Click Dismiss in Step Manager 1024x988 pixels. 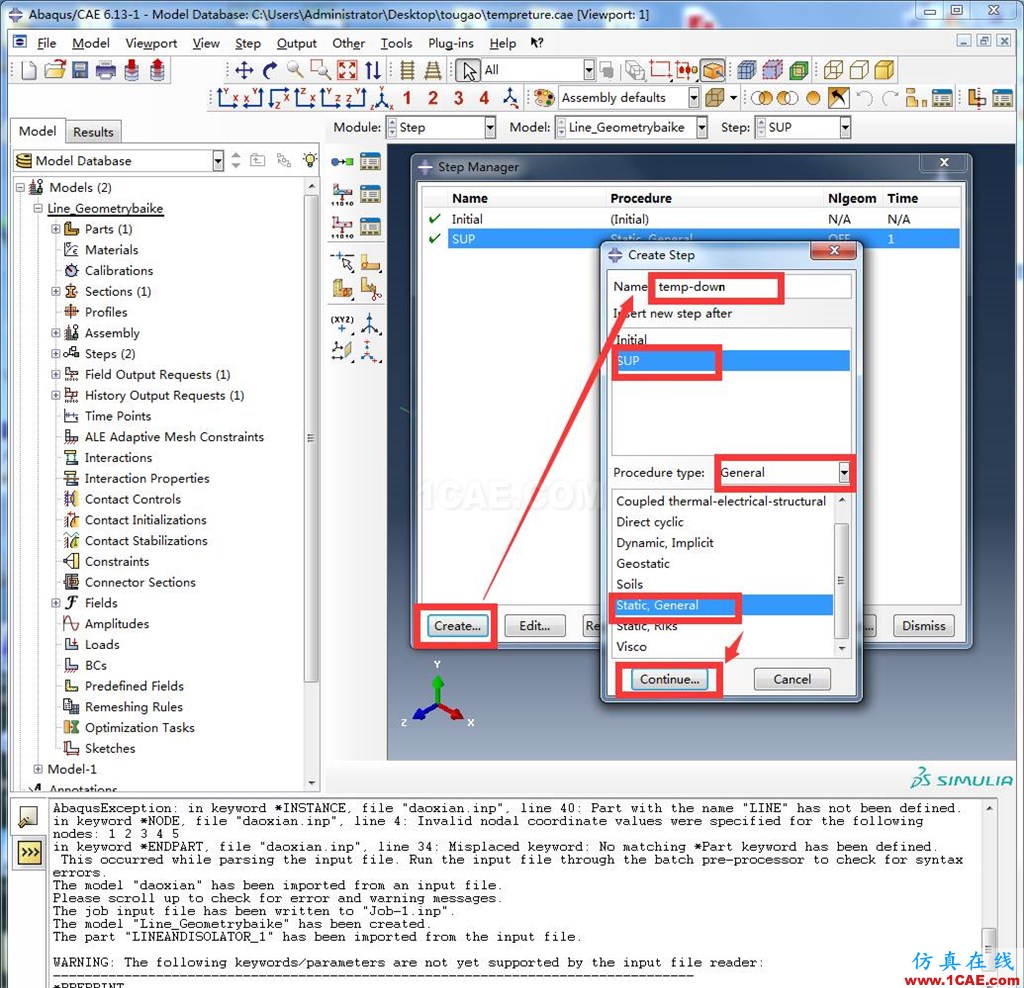[x=923, y=626]
